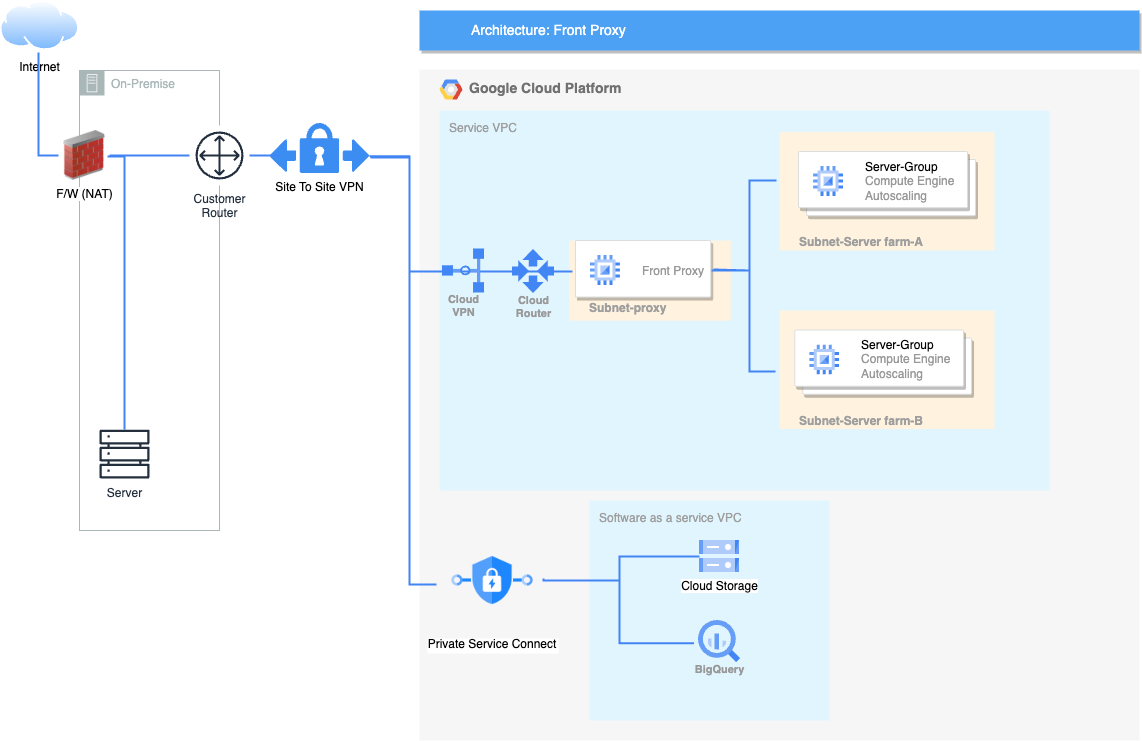The image size is (1142, 741).
Task: Select the BigQuery magnifier icon
Action: pos(719,640)
